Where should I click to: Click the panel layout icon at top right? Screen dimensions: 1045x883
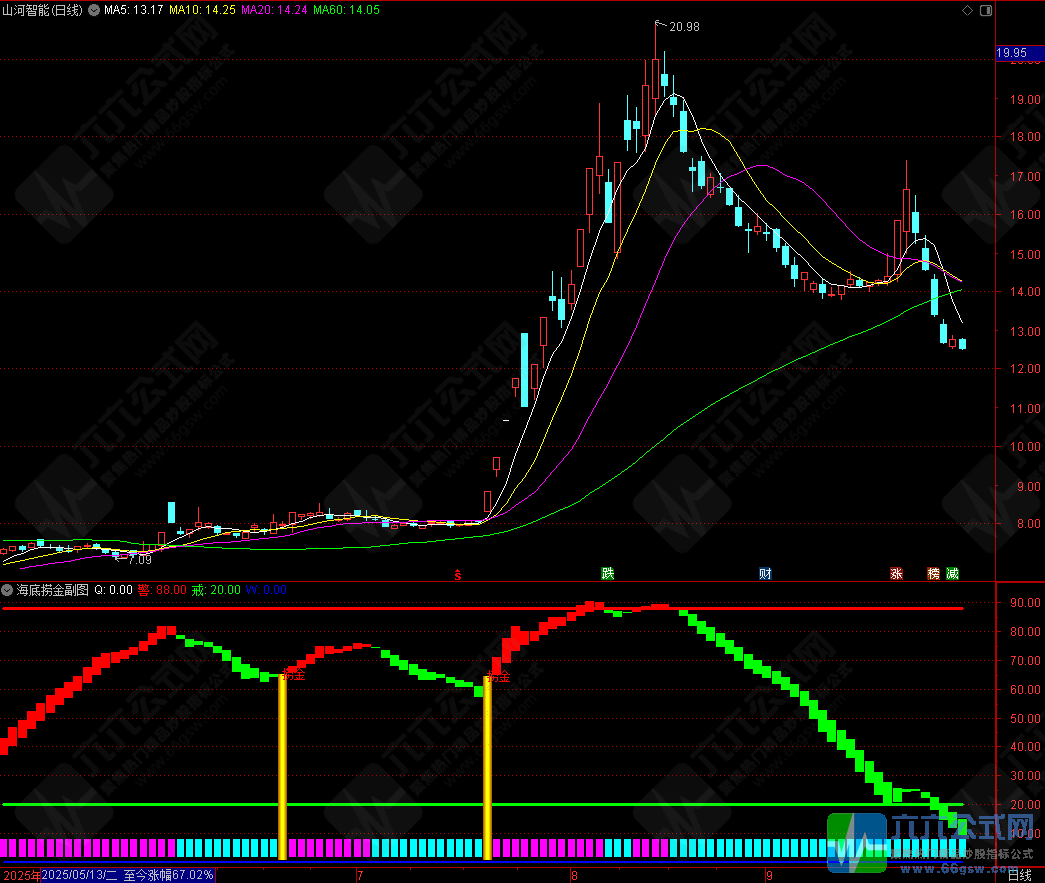tap(984, 11)
